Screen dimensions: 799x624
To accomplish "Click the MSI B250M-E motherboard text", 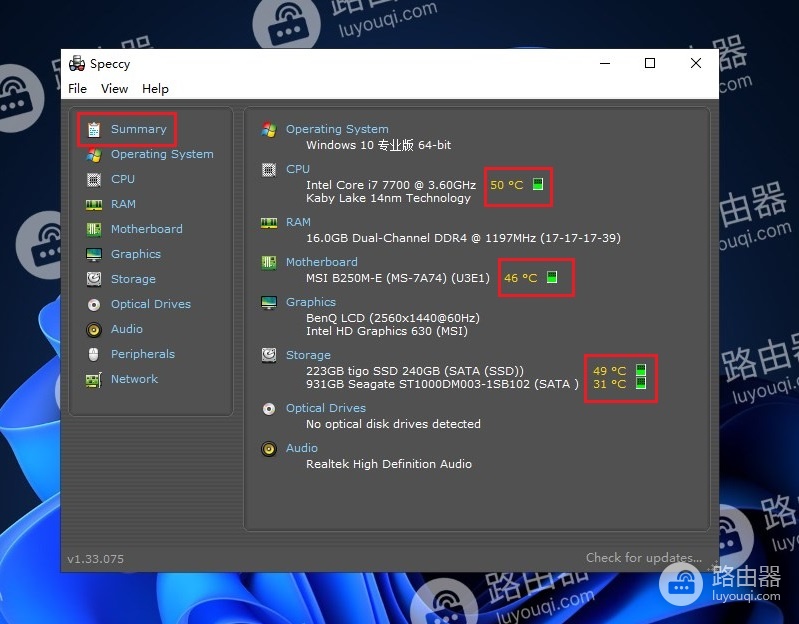I will tap(397, 278).
